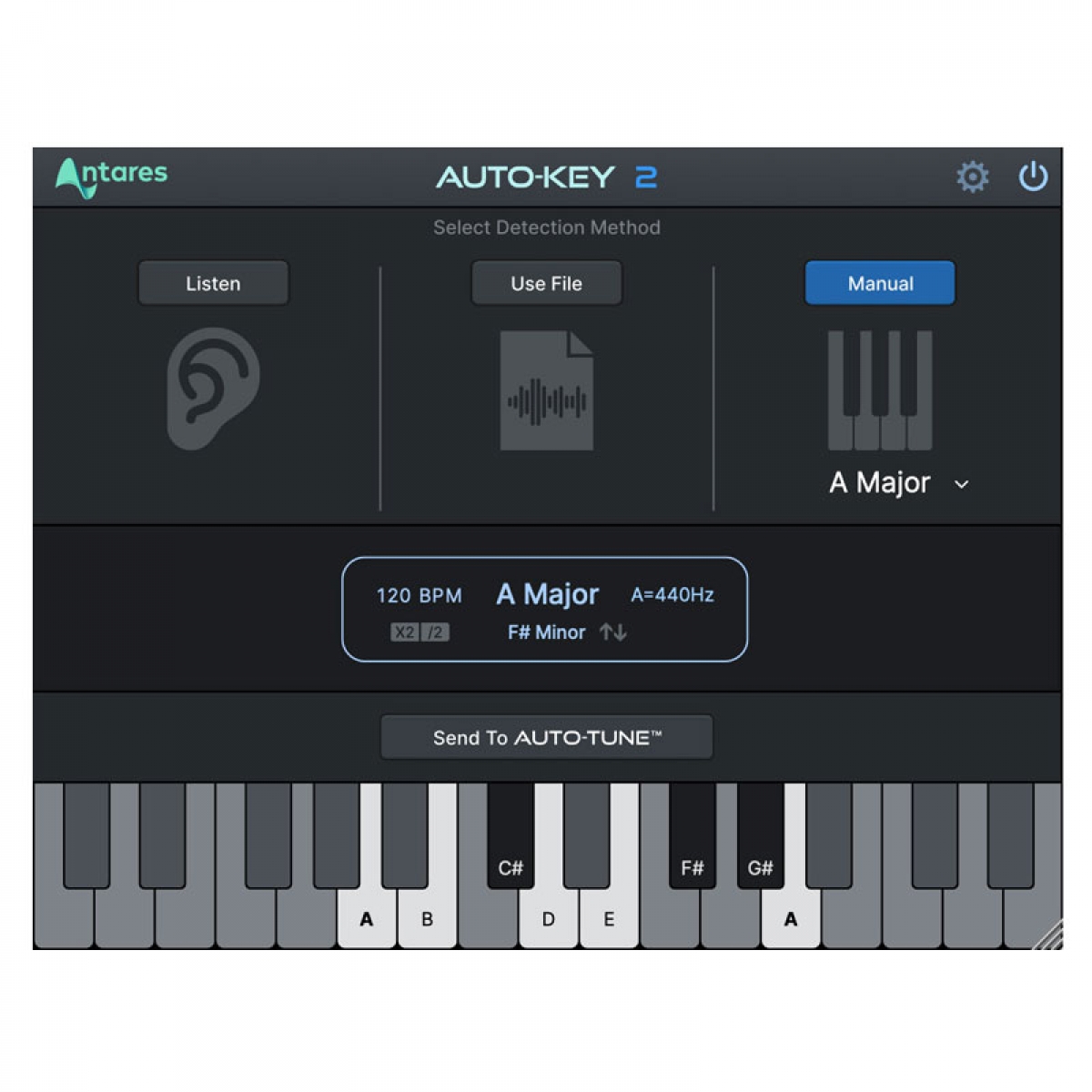The width and height of the screenshot is (1092, 1092).
Task: Toggle the plugin power bypass icon
Action: (1033, 176)
